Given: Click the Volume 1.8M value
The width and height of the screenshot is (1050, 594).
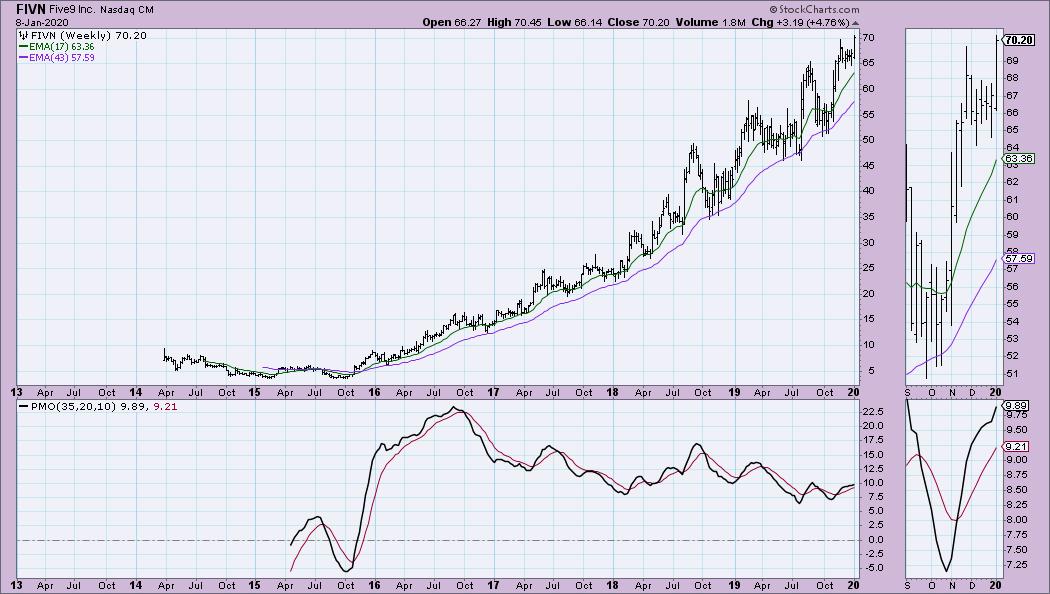Looking at the screenshot, I should coord(710,22).
